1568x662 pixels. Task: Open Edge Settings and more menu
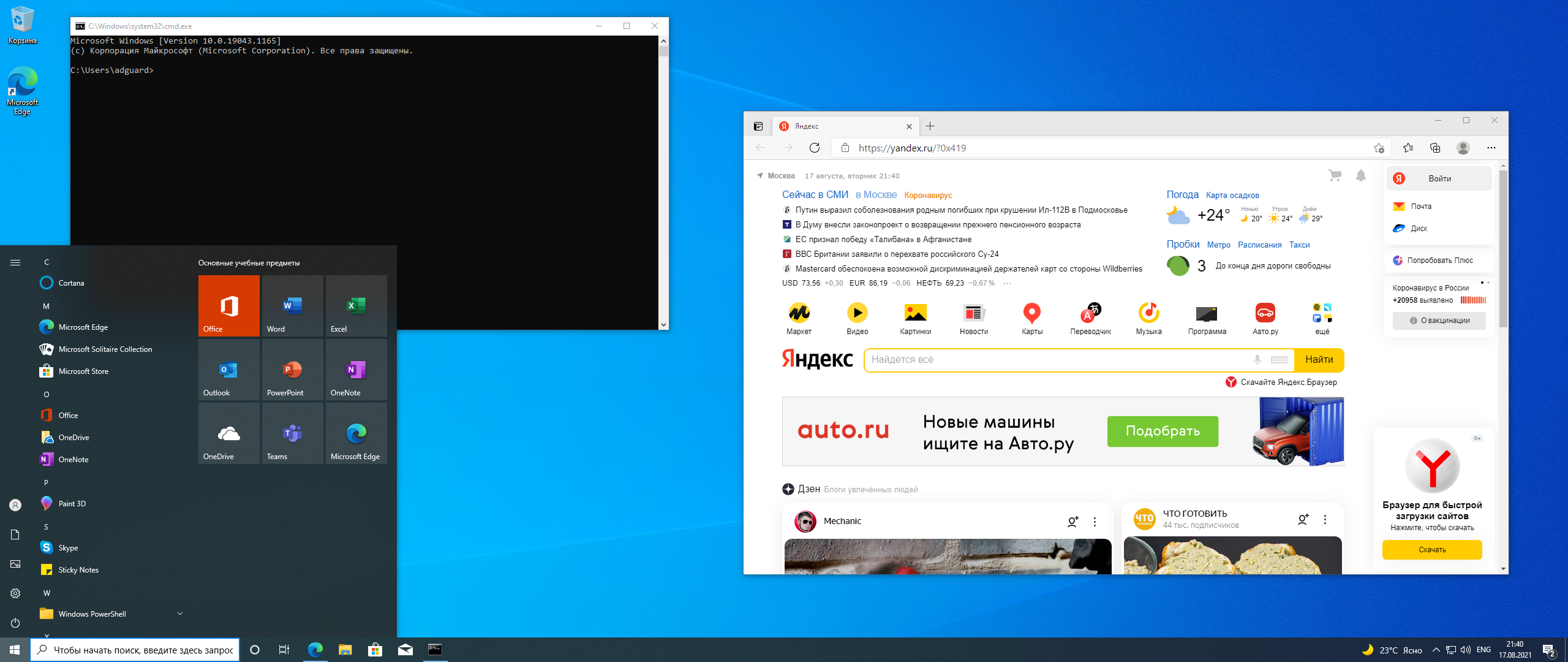1491,148
